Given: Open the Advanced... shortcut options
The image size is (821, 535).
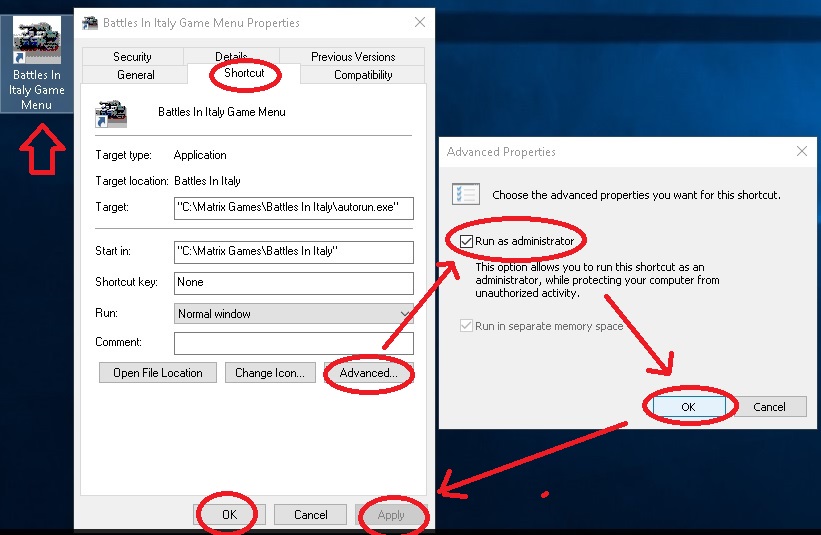Looking at the screenshot, I should click(x=369, y=373).
